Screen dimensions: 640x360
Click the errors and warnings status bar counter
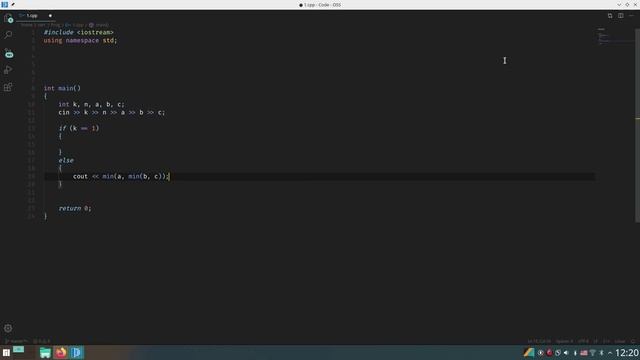click(x=42, y=341)
